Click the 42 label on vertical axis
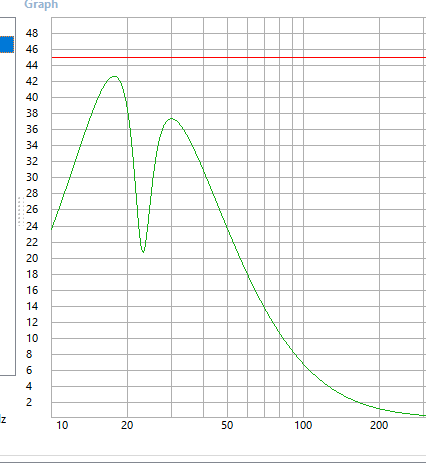Viewport: 426px width, 476px height. tap(32, 81)
